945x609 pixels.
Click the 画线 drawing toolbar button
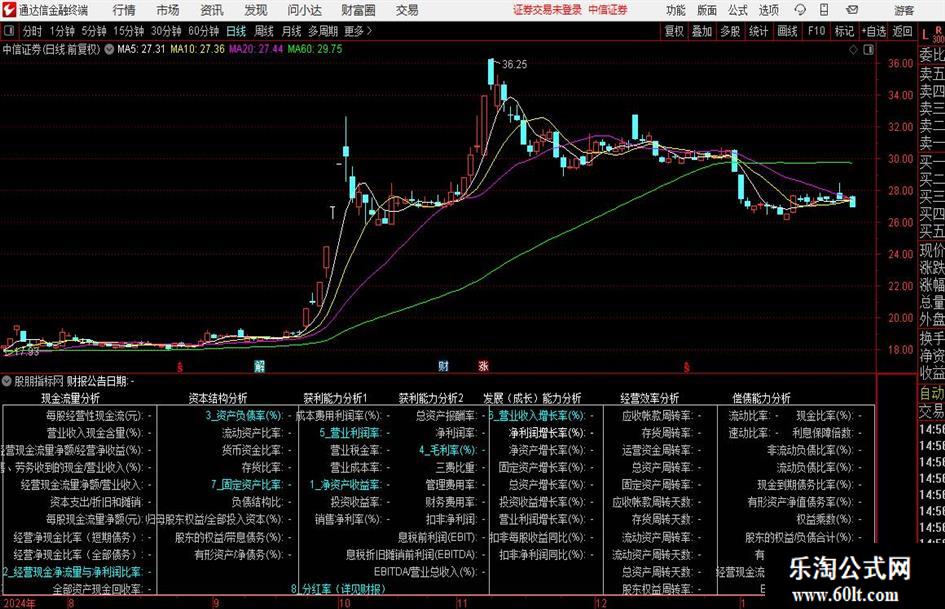point(787,31)
